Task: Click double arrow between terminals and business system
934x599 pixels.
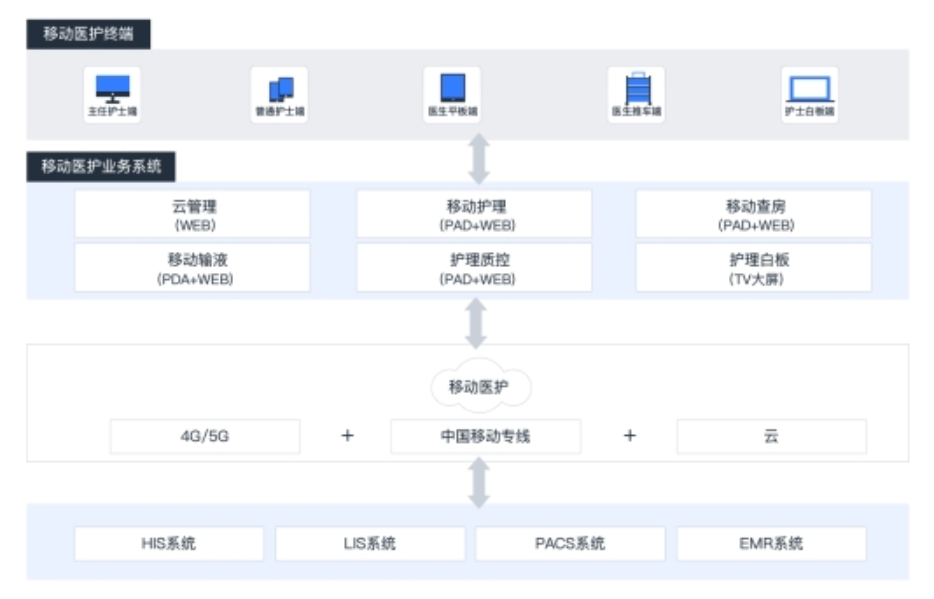Action: click(479, 159)
